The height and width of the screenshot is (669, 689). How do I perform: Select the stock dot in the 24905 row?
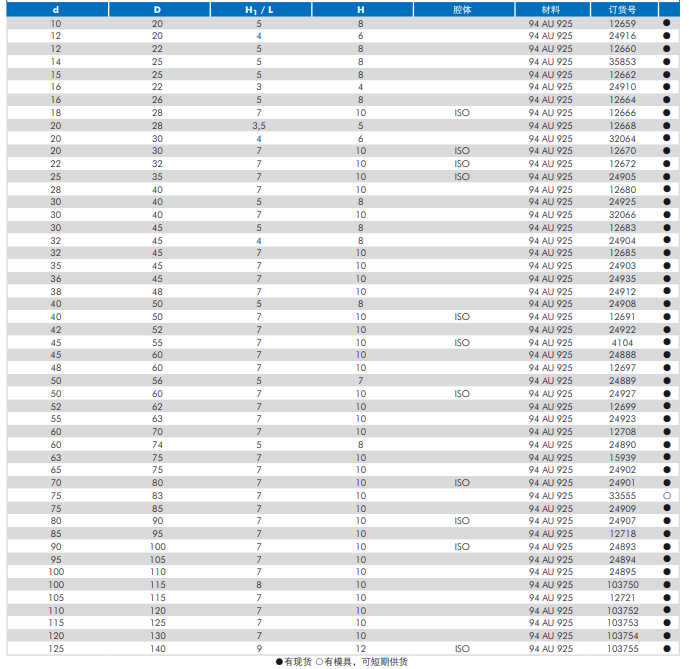[x=666, y=176]
